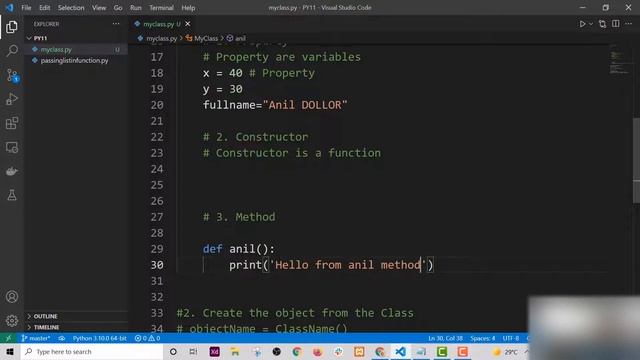This screenshot has height=360, width=640.
Task: Open the Terminal menu
Action: pos(161,8)
